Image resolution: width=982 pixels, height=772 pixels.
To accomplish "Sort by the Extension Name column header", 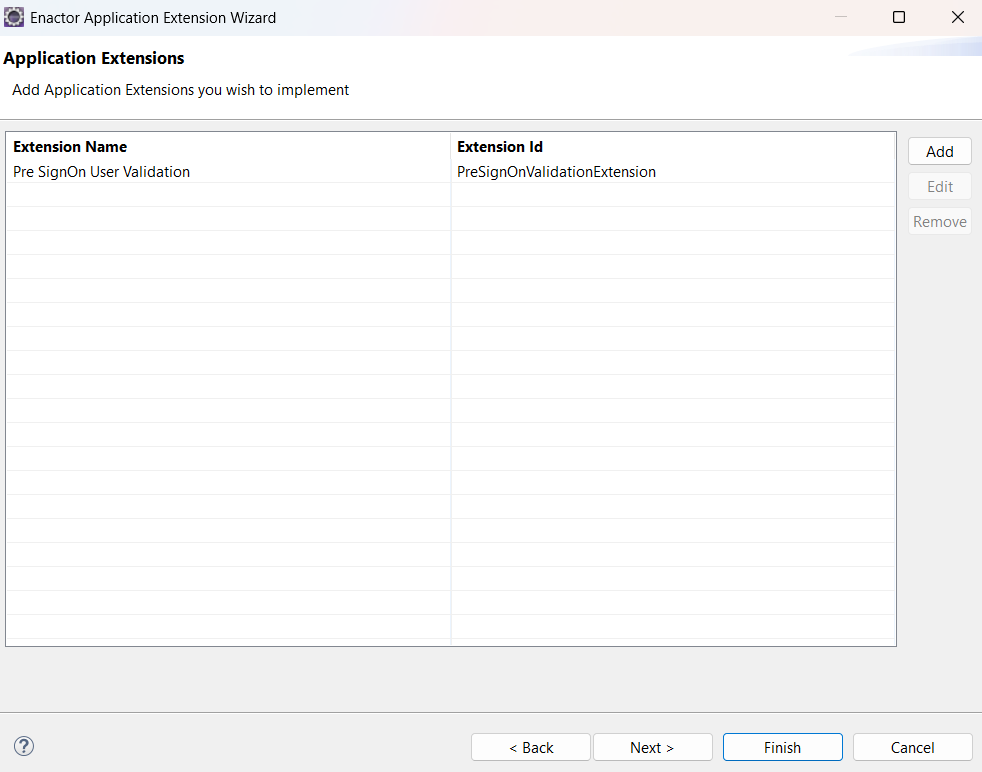I will click(70, 147).
